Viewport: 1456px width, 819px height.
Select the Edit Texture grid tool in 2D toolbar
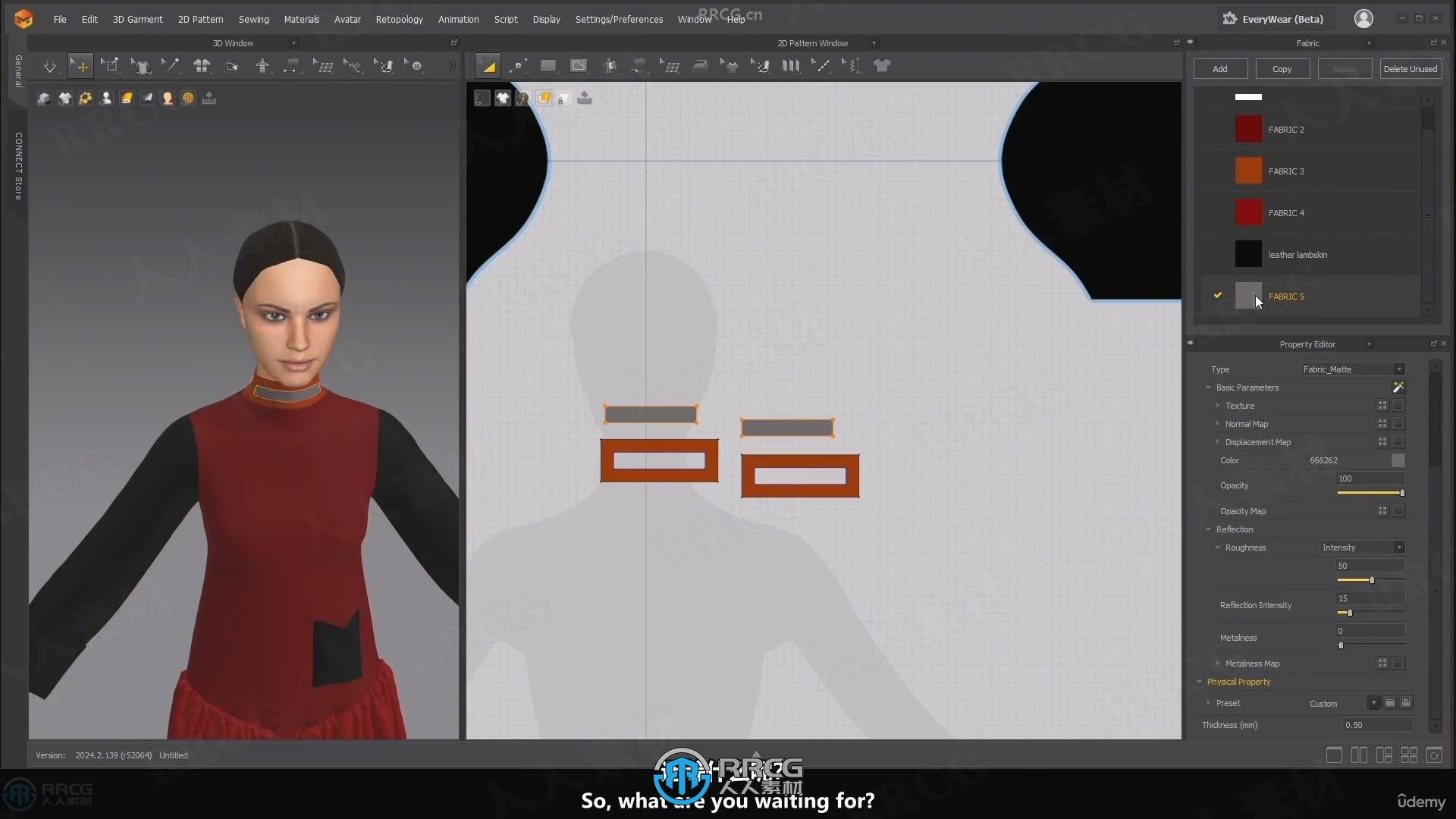coord(670,67)
